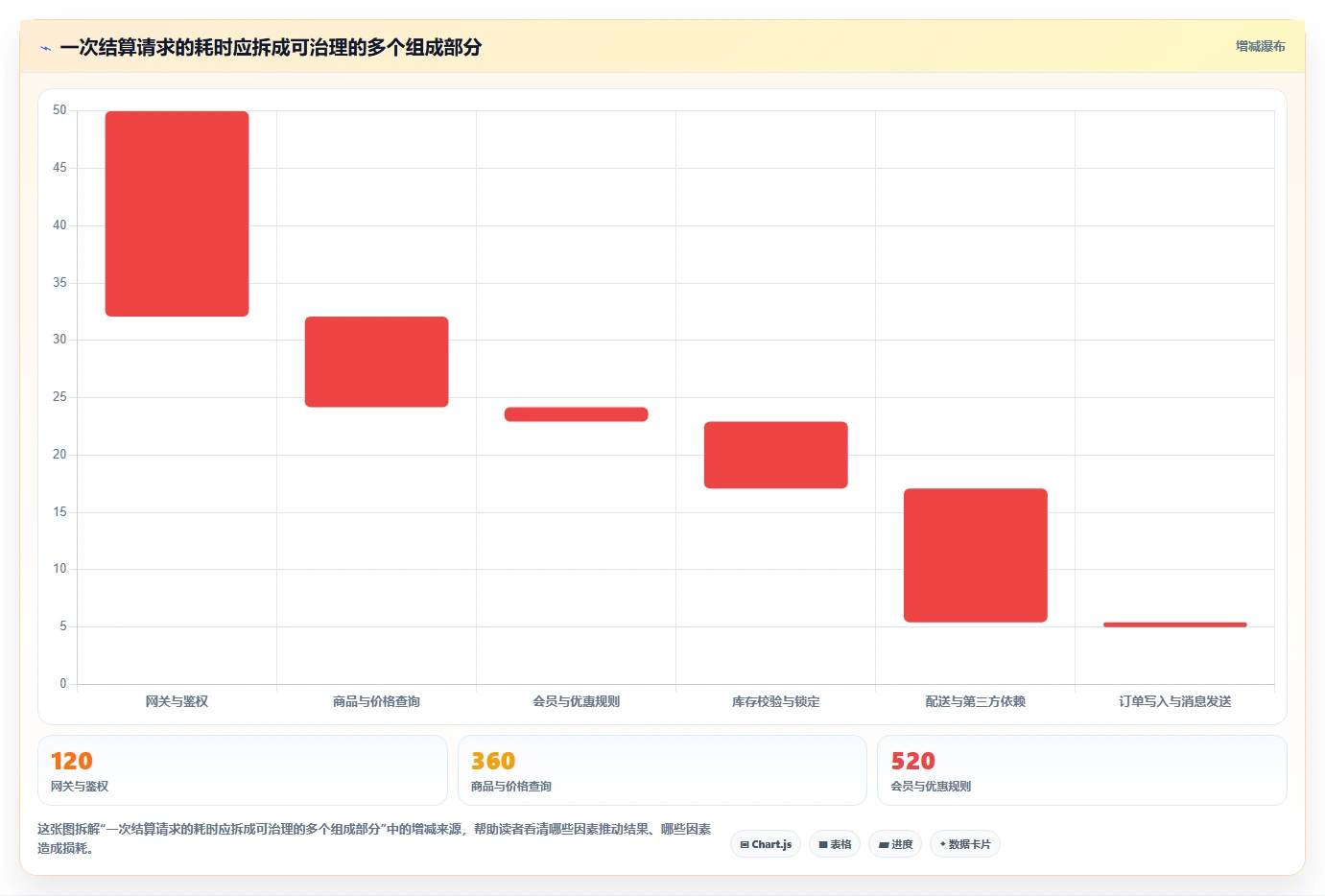Select the 网关与鉴权 waterfall bar
The width and height of the screenshot is (1325, 896).
(x=177, y=214)
